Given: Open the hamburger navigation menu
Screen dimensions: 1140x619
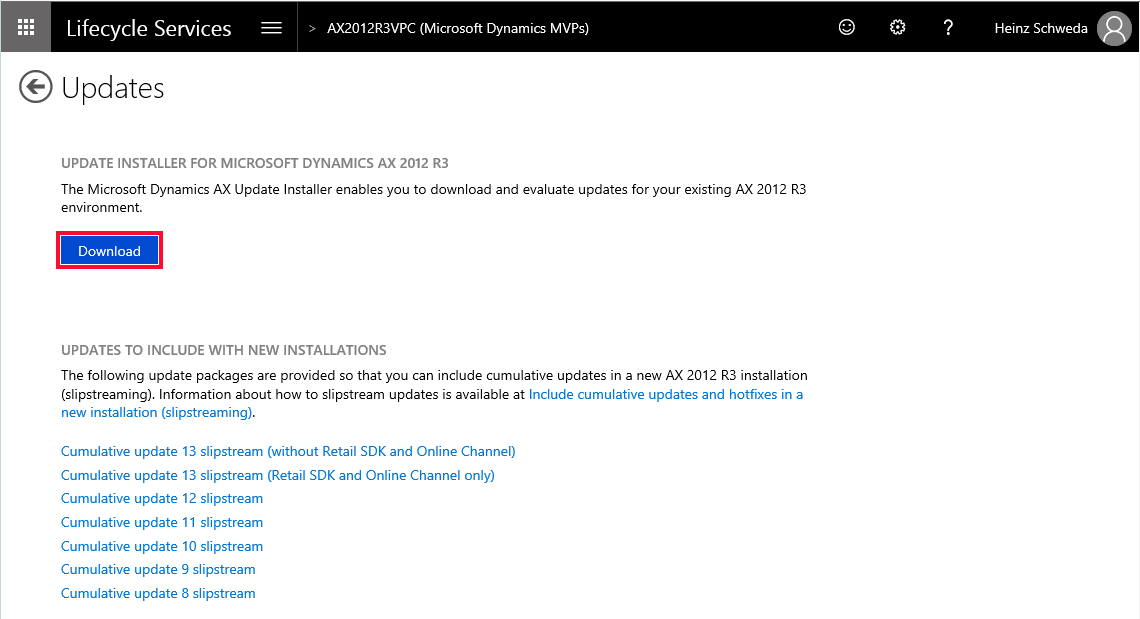Looking at the screenshot, I should coord(271,28).
